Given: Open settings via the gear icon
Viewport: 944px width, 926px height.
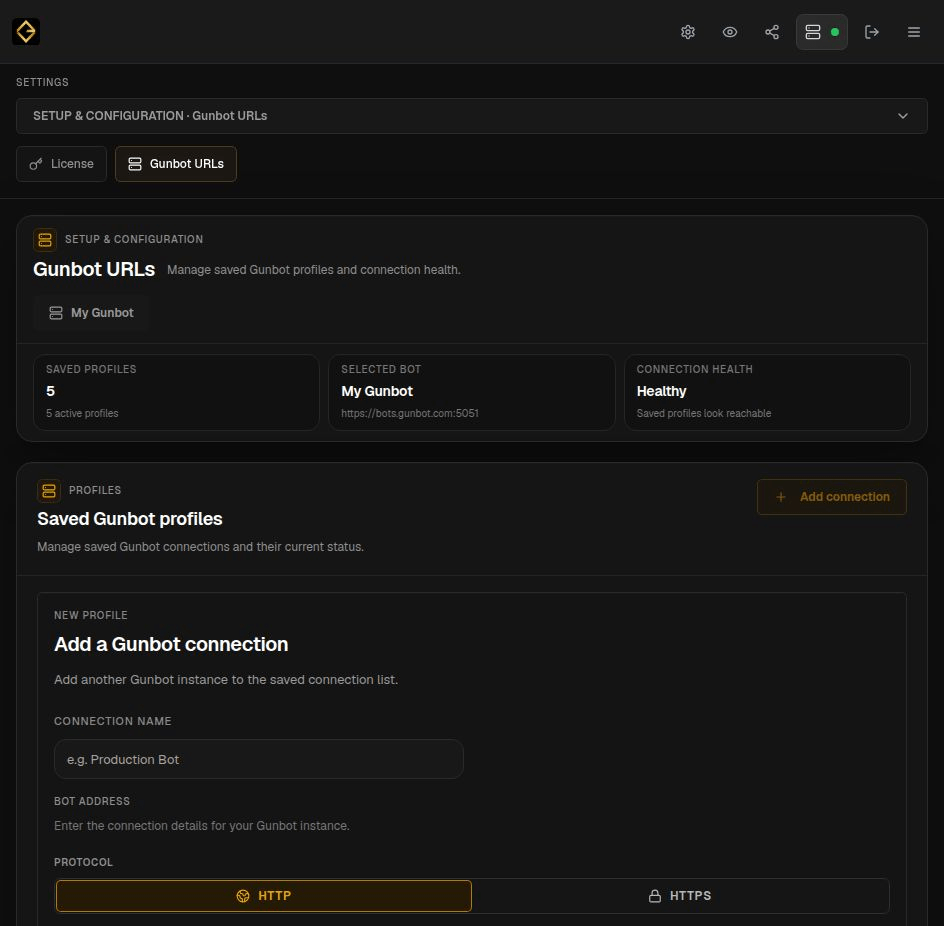Looking at the screenshot, I should pyautogui.click(x=688, y=32).
